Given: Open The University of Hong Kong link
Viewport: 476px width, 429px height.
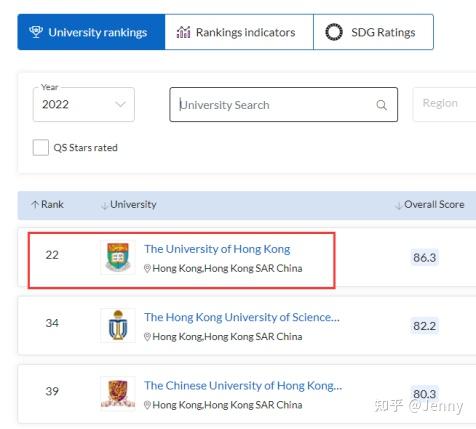Looking at the screenshot, I should pyautogui.click(x=217, y=249).
